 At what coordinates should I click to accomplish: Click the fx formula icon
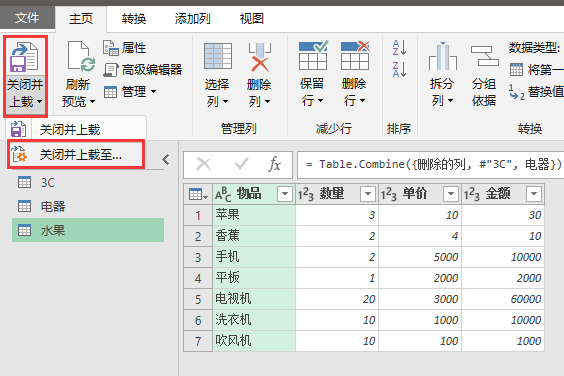tap(274, 164)
